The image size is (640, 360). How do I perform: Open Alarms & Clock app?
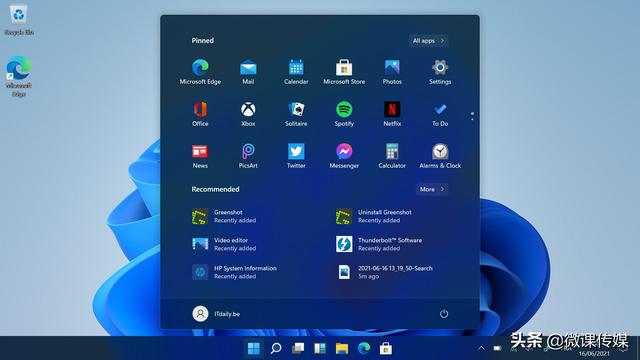(440, 156)
